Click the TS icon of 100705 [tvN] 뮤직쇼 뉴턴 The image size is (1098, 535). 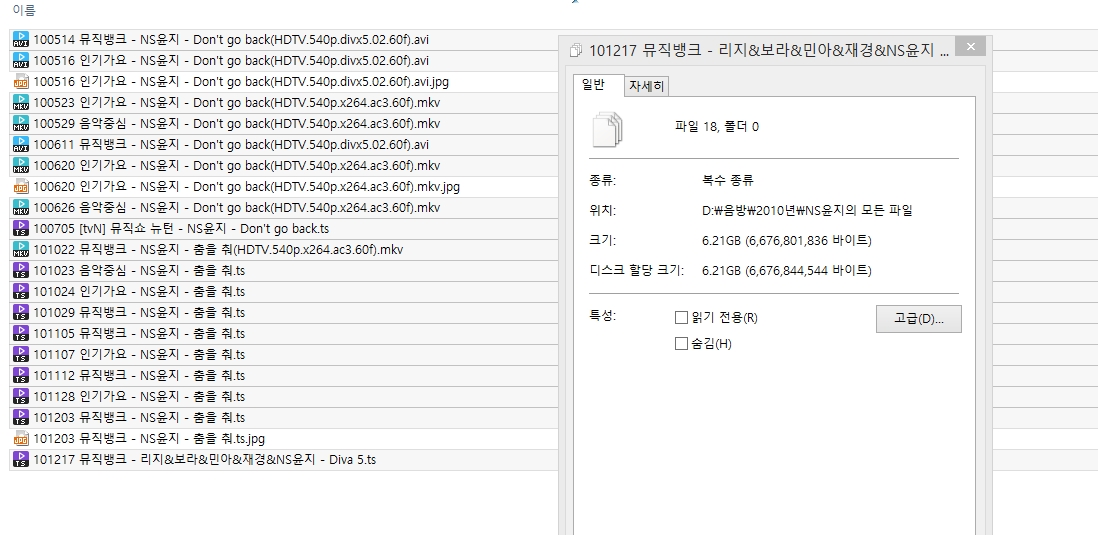21,229
